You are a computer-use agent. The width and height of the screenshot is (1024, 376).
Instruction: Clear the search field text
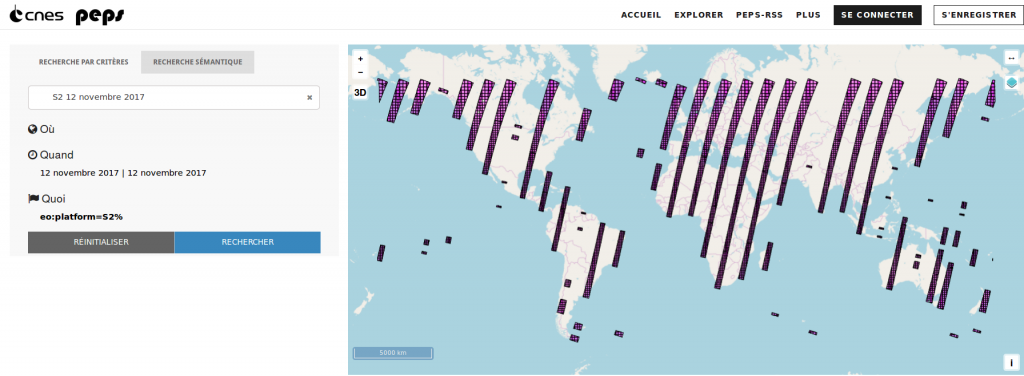[310, 97]
